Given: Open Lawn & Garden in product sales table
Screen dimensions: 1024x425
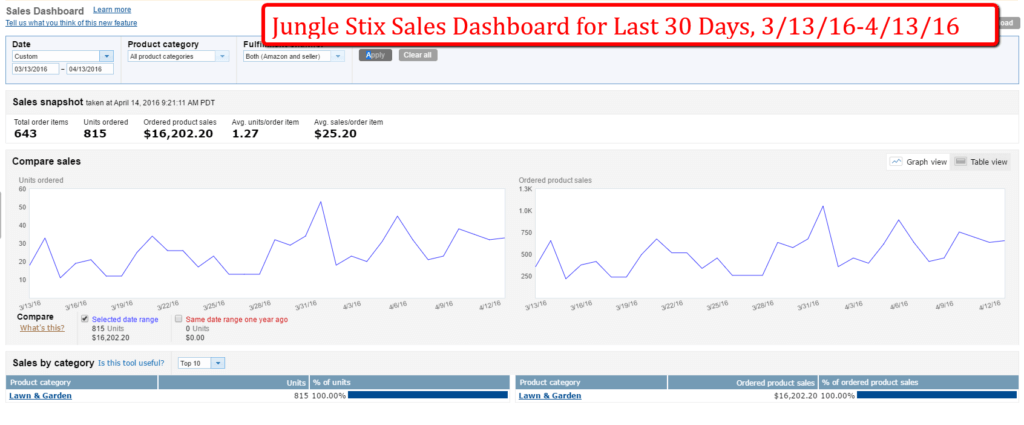Looking at the screenshot, I should pyautogui.click(x=550, y=396).
